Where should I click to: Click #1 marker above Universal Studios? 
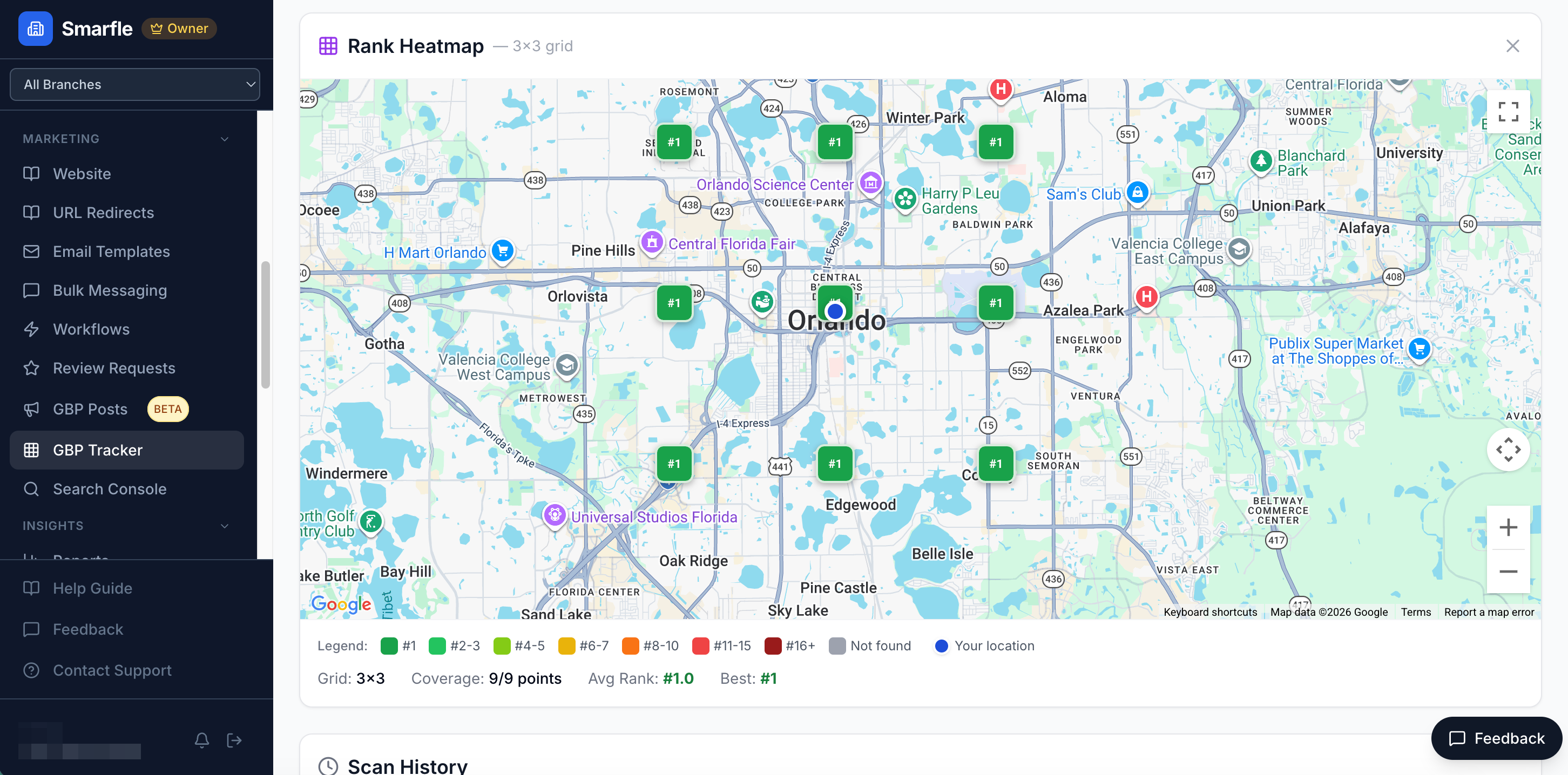click(674, 464)
